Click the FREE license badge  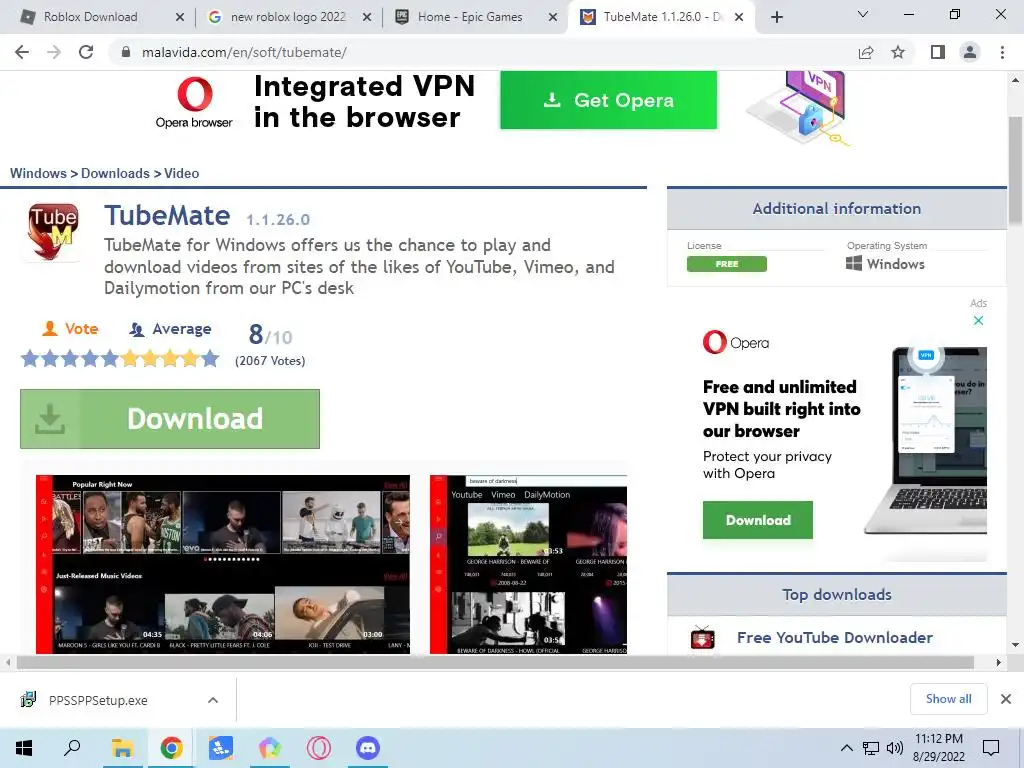tap(727, 264)
